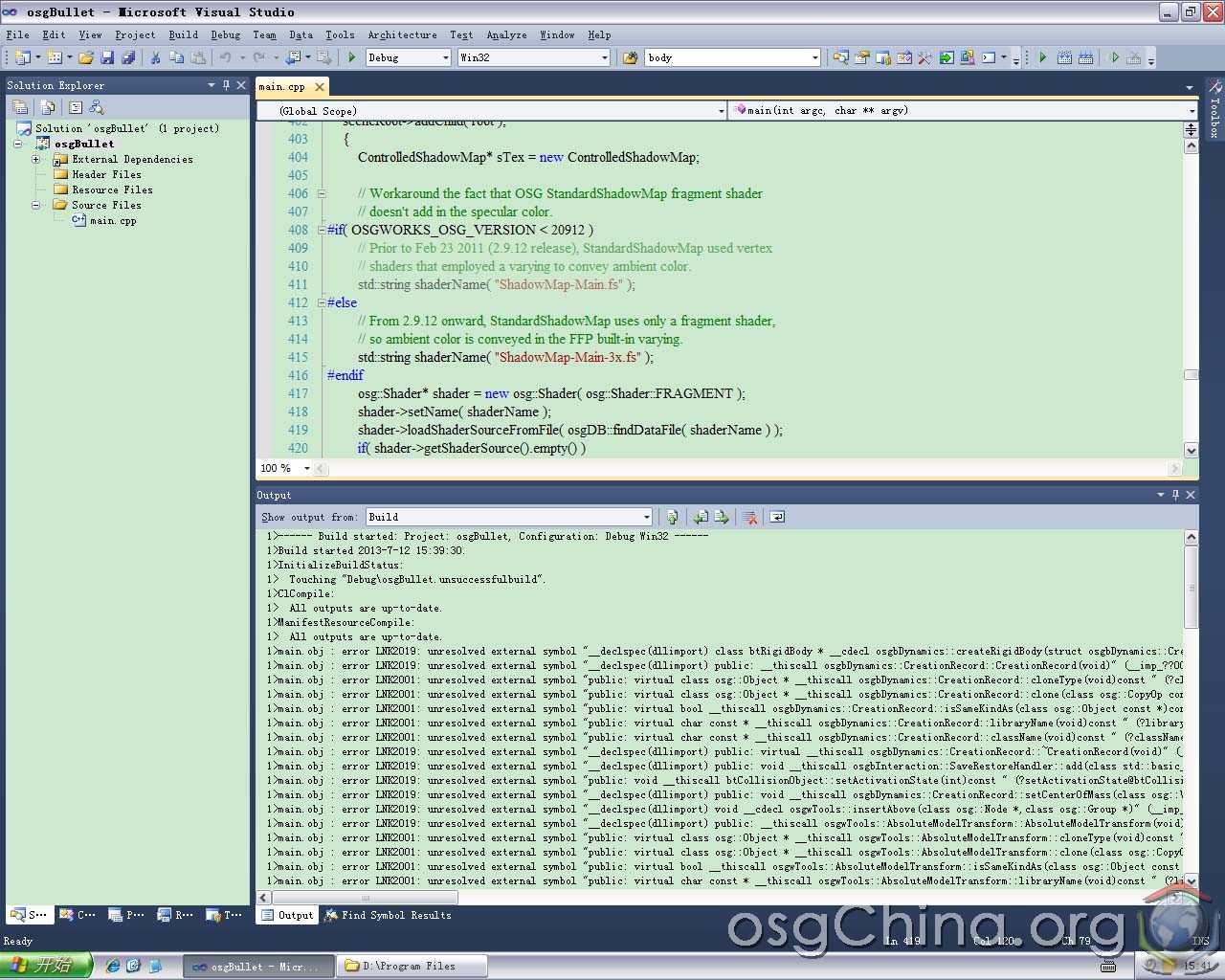Click the Navigate Forward icon
The image size is (1225, 980).
323,57
